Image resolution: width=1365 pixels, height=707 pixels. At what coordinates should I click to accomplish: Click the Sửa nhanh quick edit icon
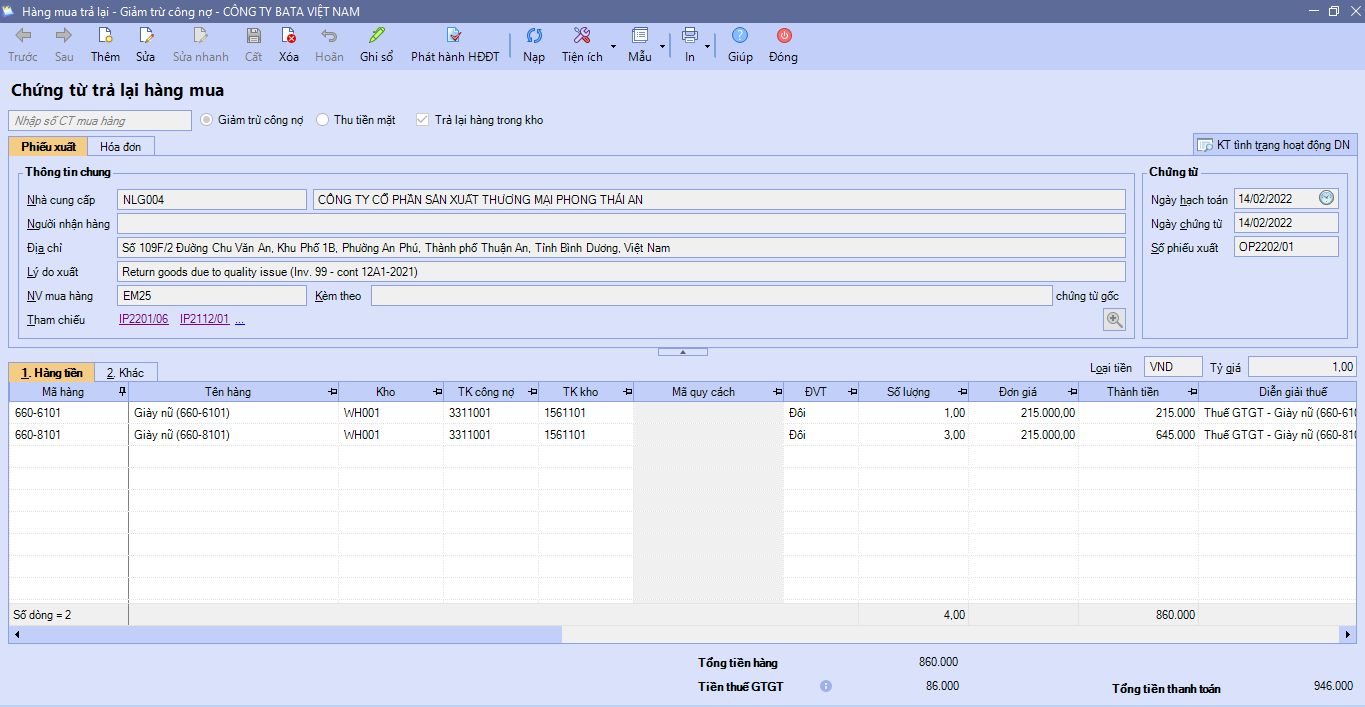pyautogui.click(x=200, y=36)
